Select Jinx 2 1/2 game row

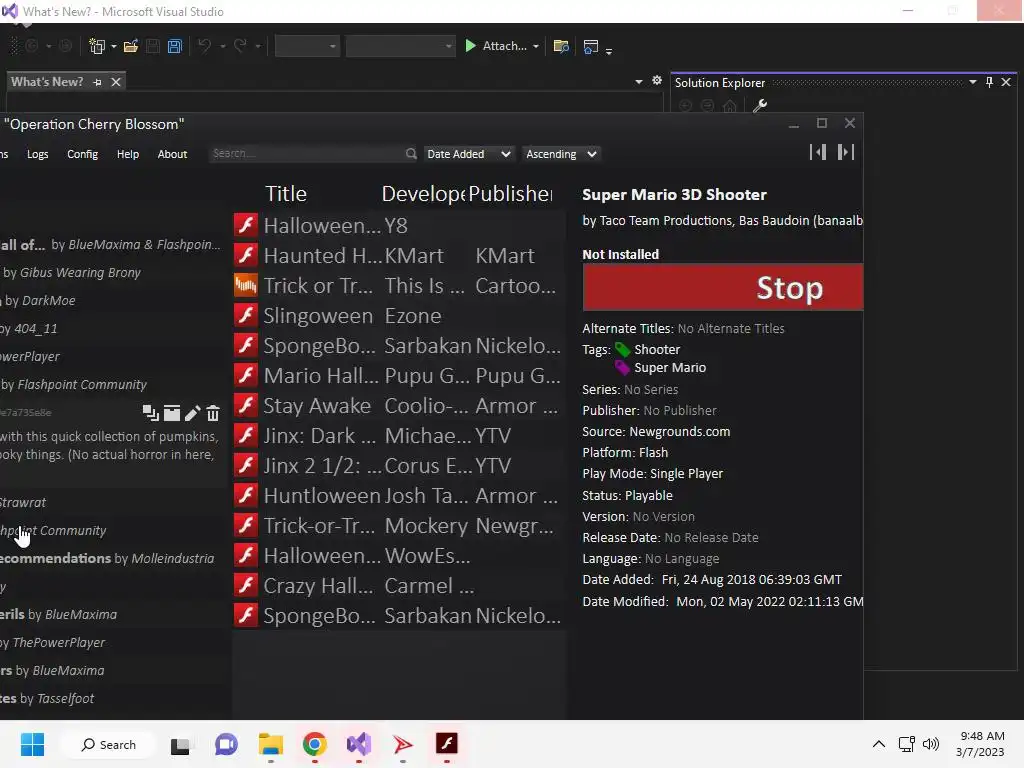[399, 466]
